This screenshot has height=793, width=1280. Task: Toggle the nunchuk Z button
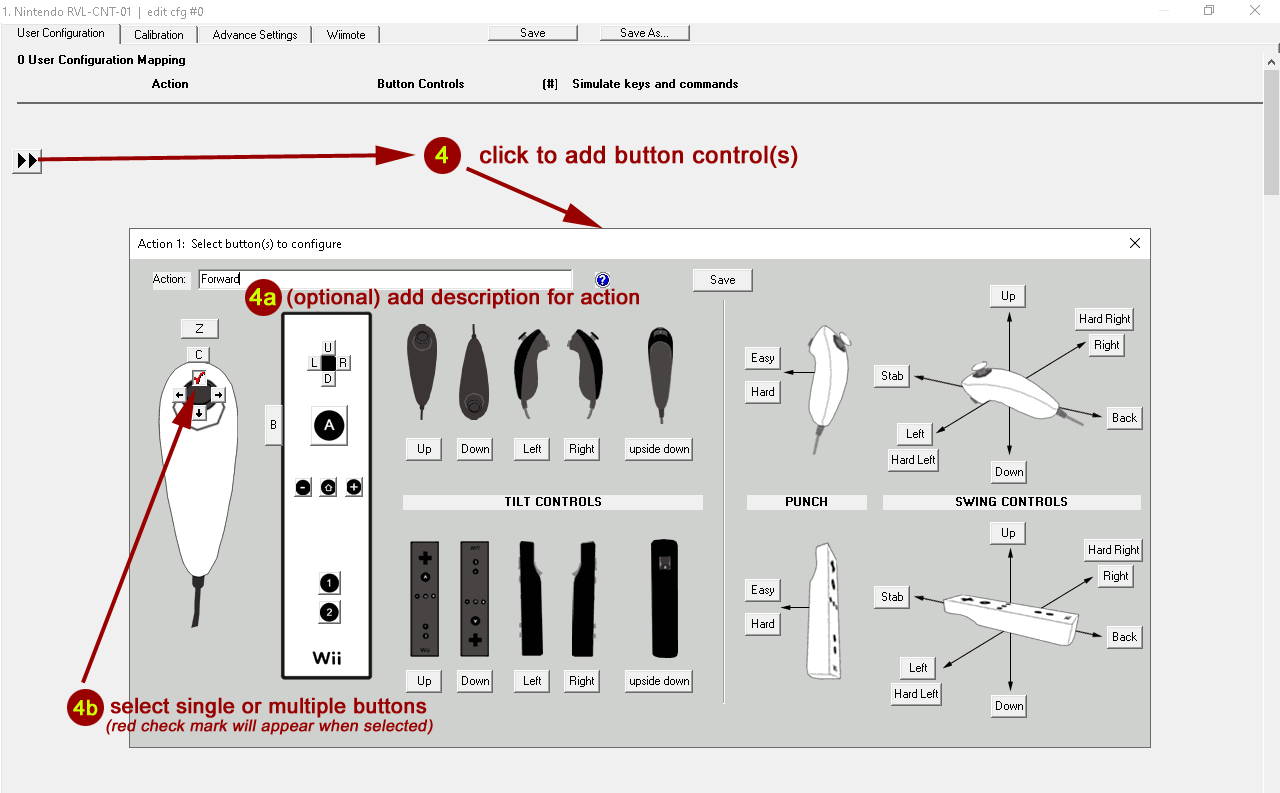pos(199,329)
